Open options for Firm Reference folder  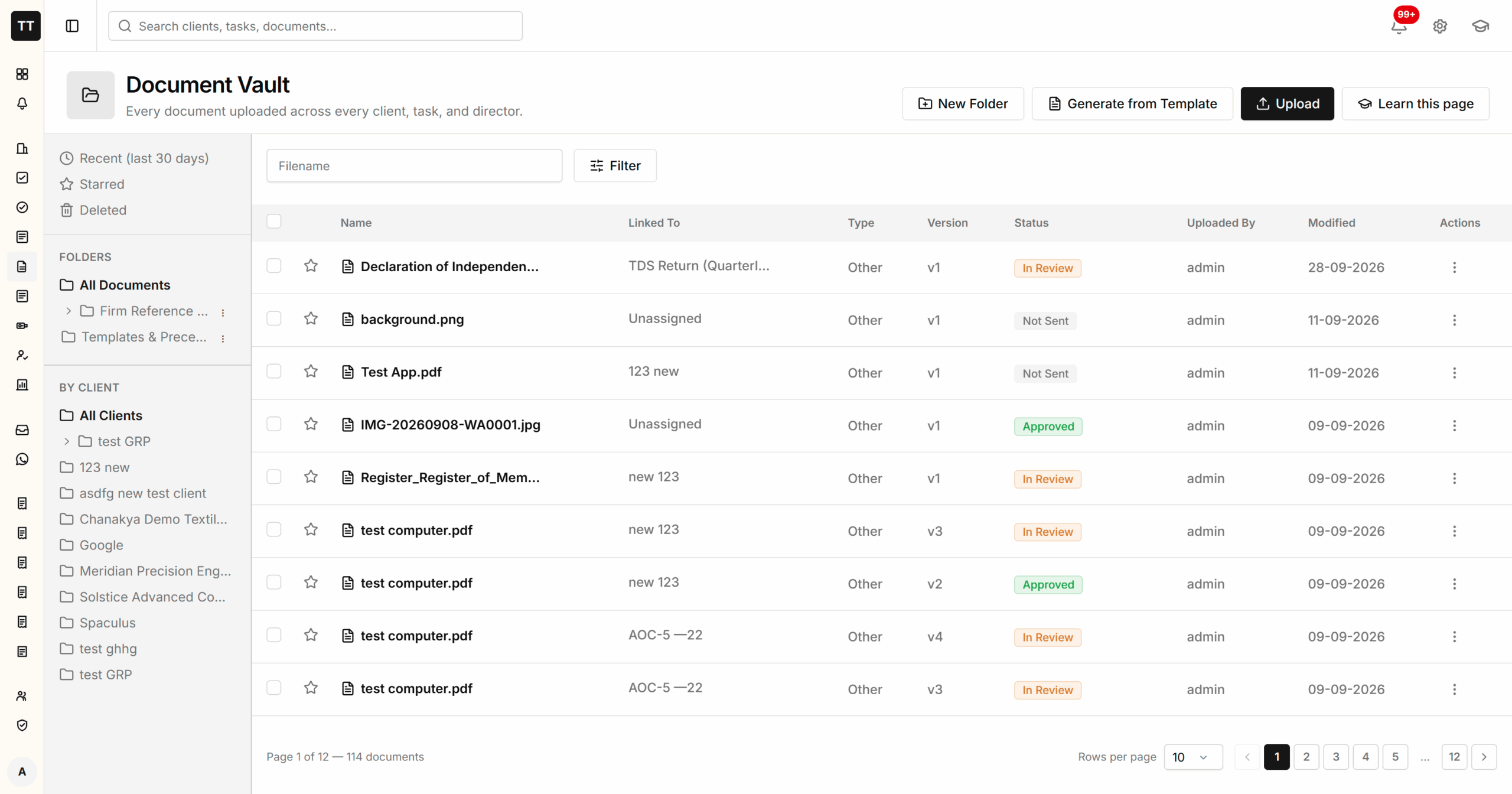point(223,313)
